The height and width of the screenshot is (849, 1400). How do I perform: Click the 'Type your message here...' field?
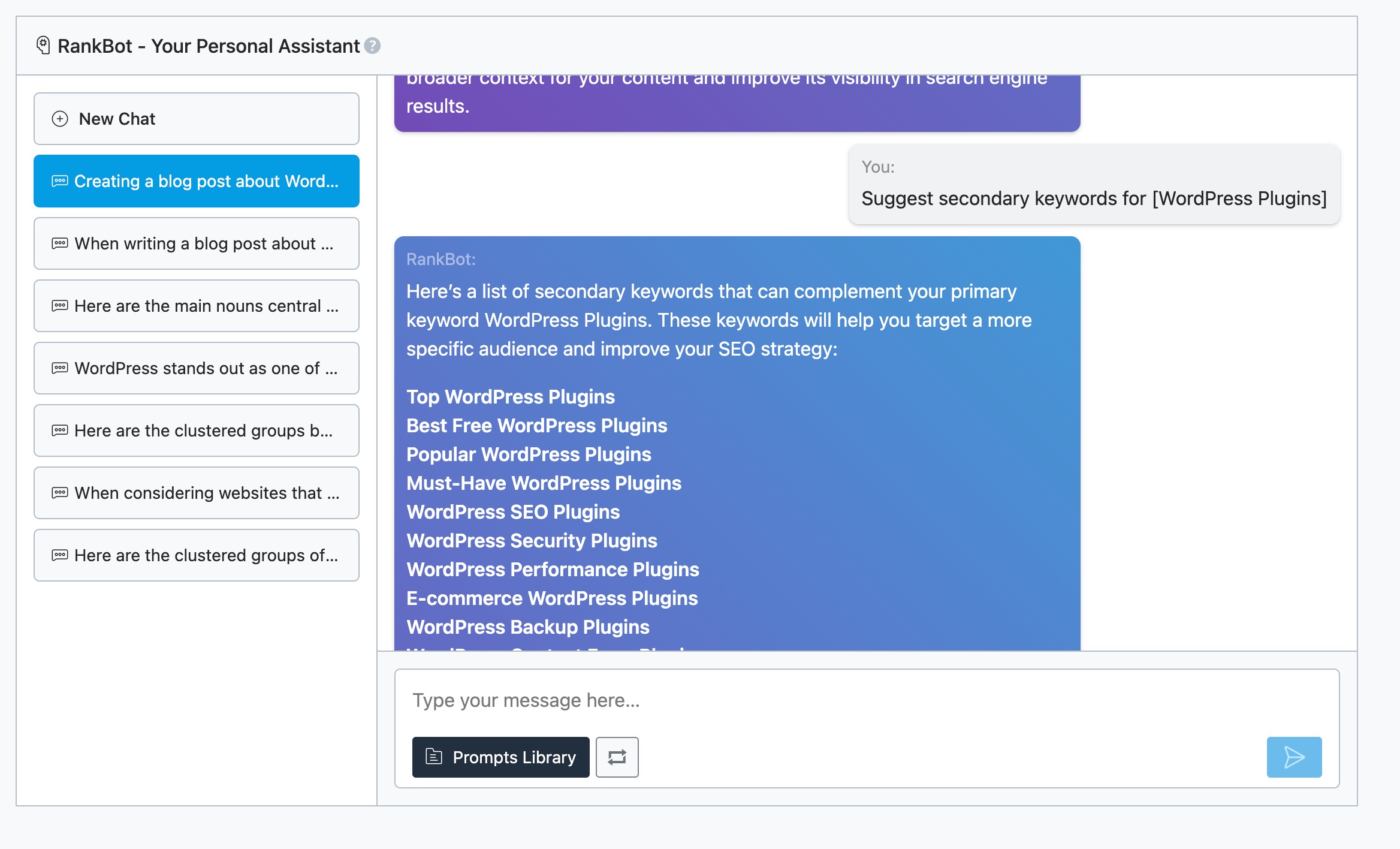click(x=839, y=700)
